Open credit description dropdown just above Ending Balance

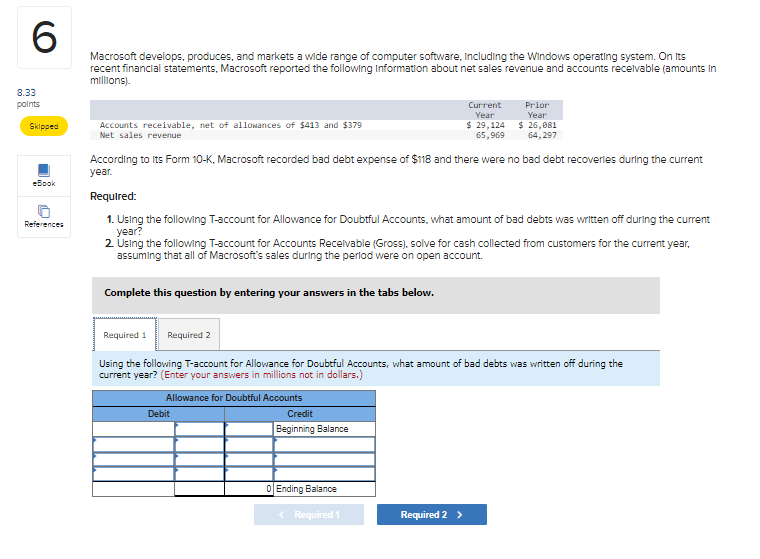[x=324, y=474]
